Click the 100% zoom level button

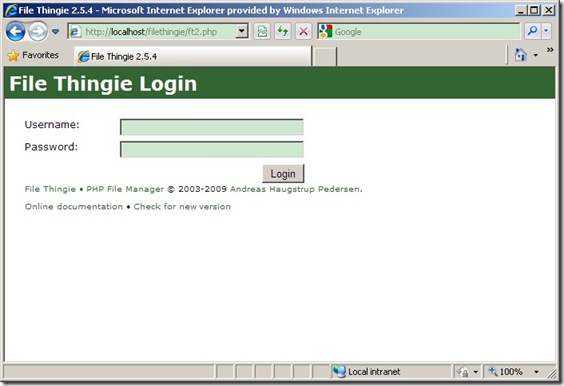506,372
